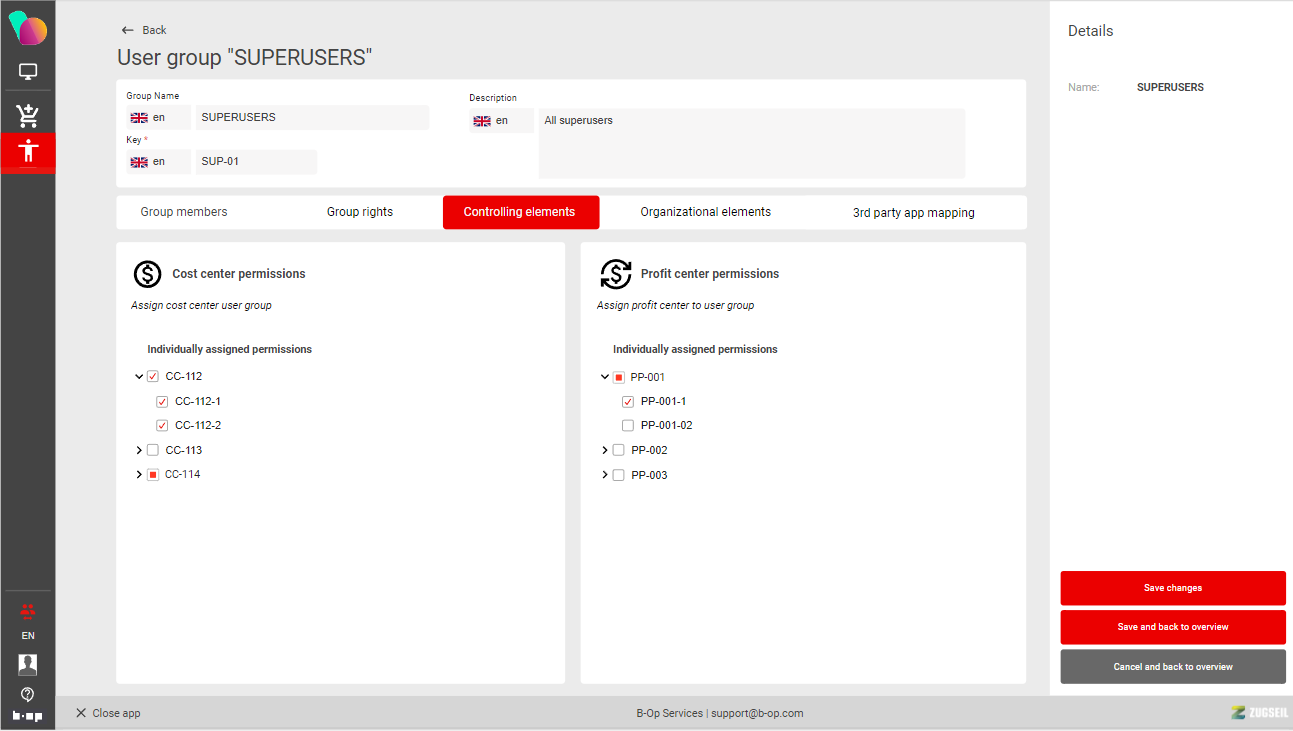
Task: Select the person user-management sidebar icon
Action: 28,152
